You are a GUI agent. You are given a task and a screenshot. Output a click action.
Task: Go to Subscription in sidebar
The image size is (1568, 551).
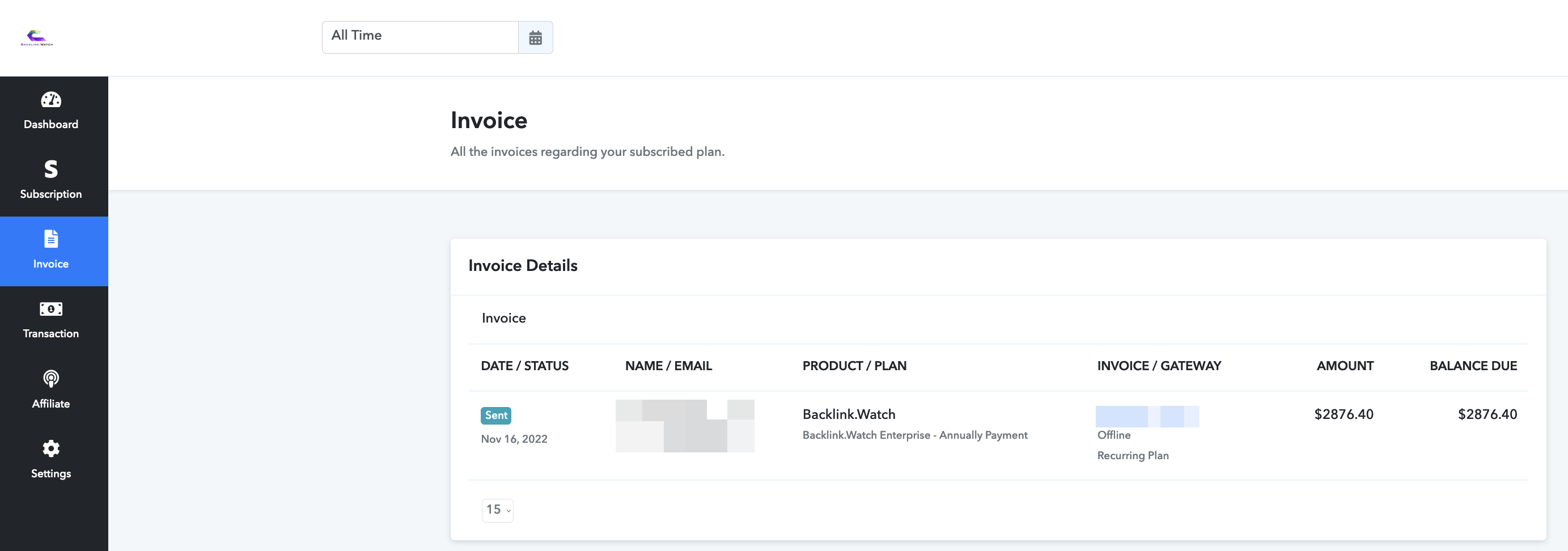pyautogui.click(x=51, y=194)
